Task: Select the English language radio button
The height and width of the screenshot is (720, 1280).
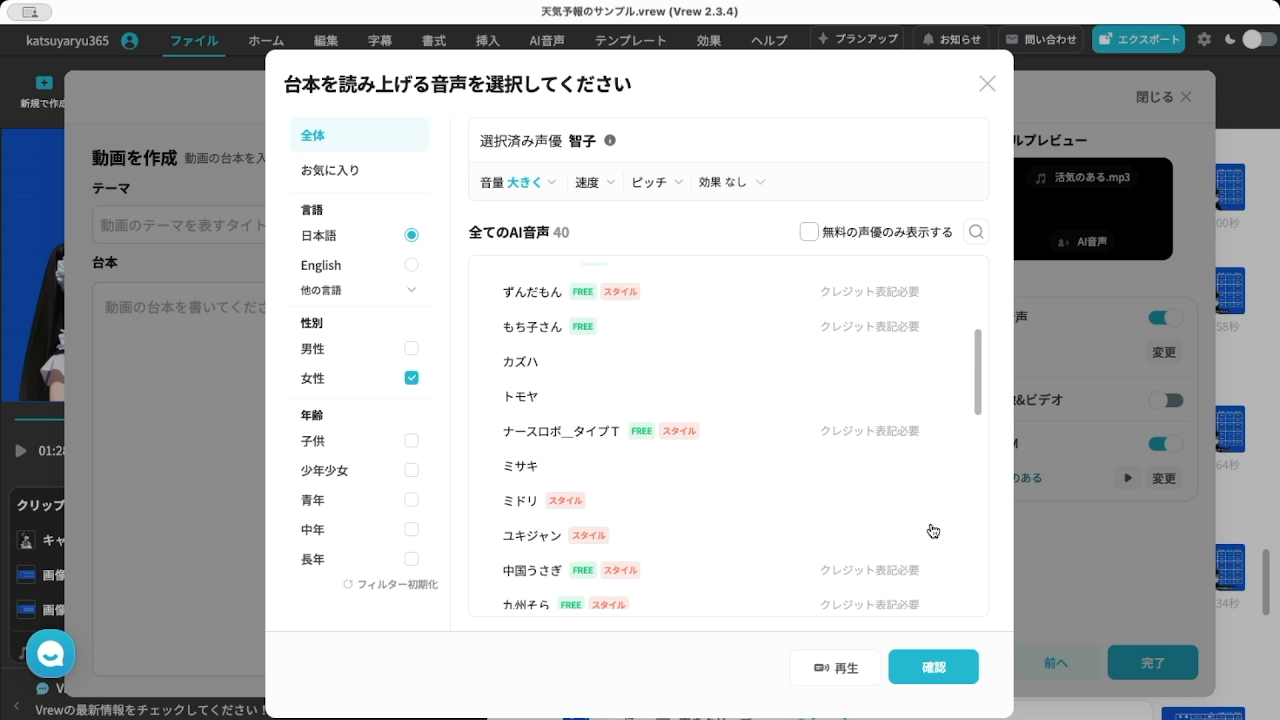Action: coord(411,265)
